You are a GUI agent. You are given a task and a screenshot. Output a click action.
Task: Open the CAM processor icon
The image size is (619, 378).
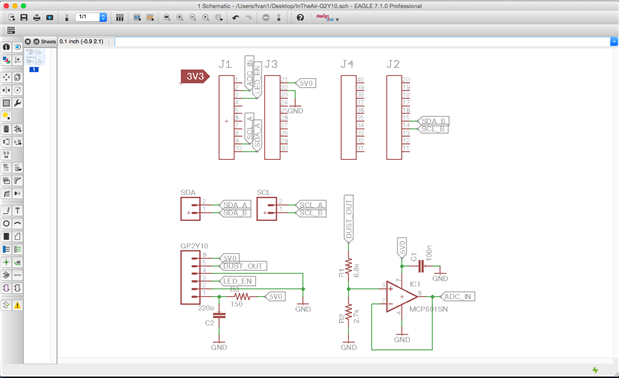(50, 17)
